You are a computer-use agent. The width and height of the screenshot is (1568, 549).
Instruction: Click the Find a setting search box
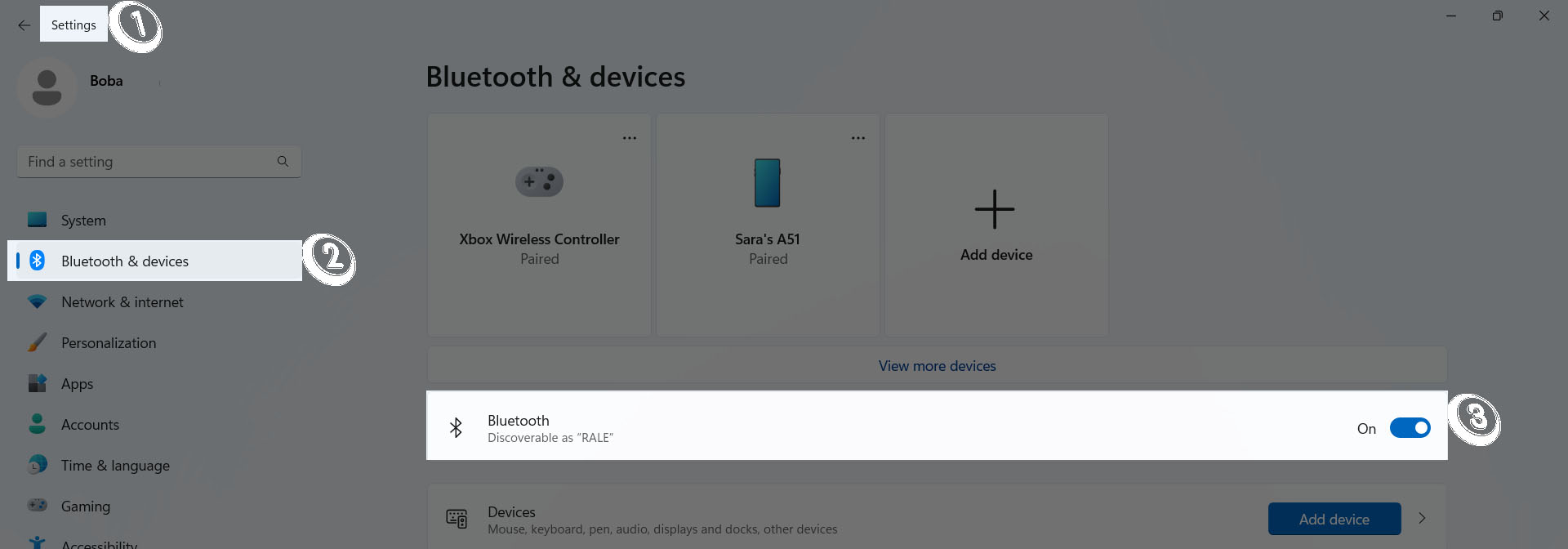147,162
